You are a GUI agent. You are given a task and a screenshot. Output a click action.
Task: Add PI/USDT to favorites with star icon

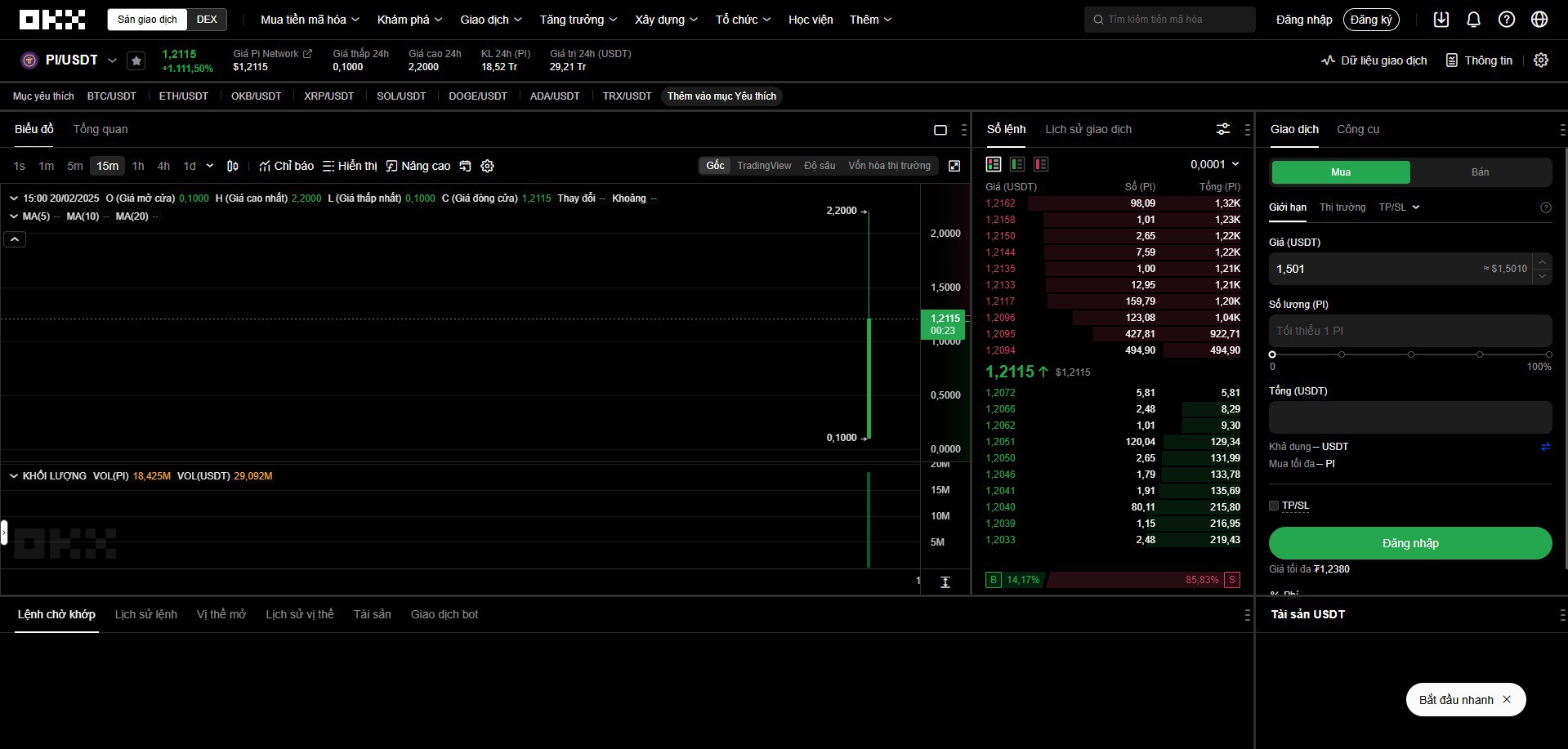point(136,60)
